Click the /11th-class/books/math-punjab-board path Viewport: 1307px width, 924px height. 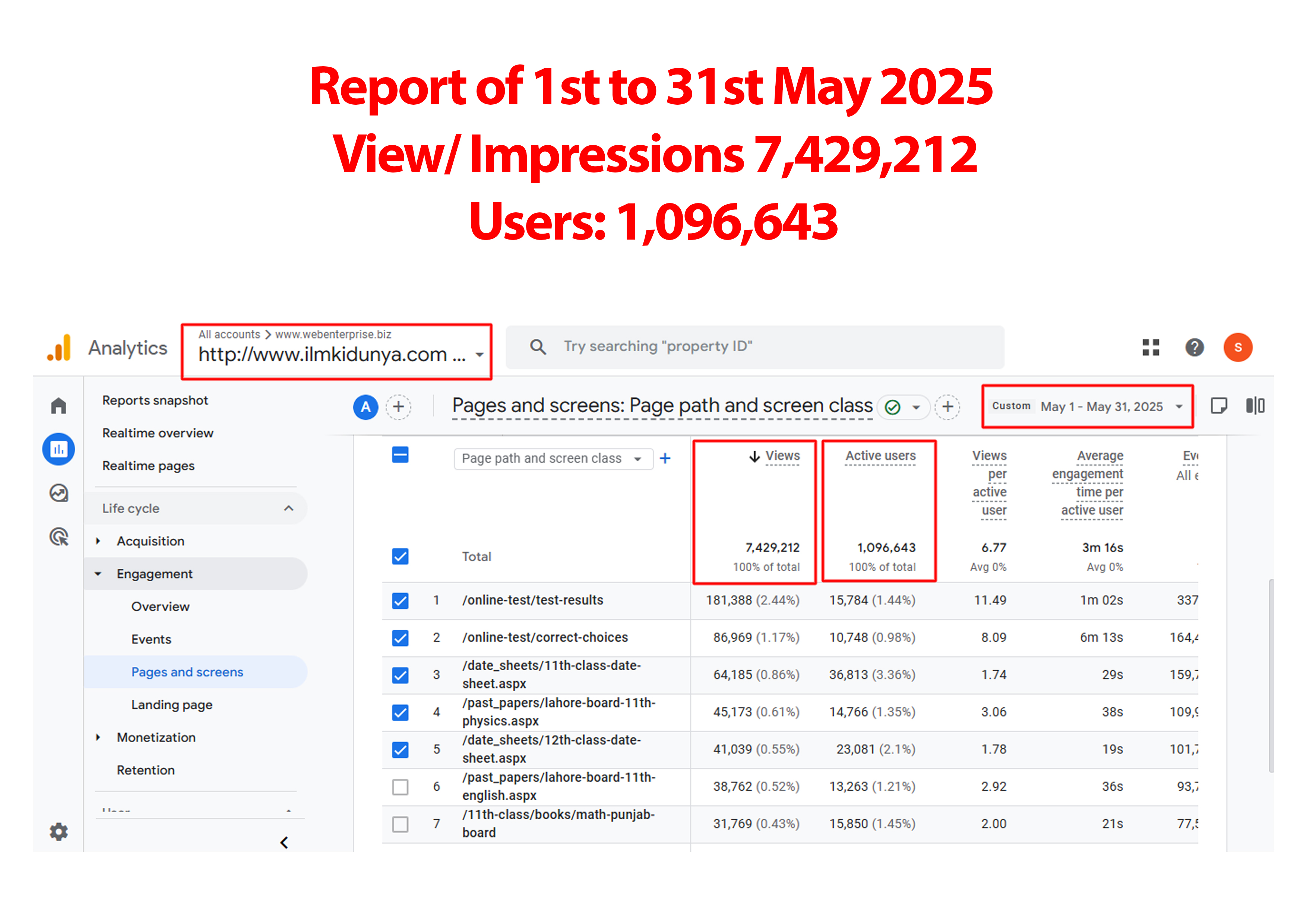pyautogui.click(x=558, y=824)
